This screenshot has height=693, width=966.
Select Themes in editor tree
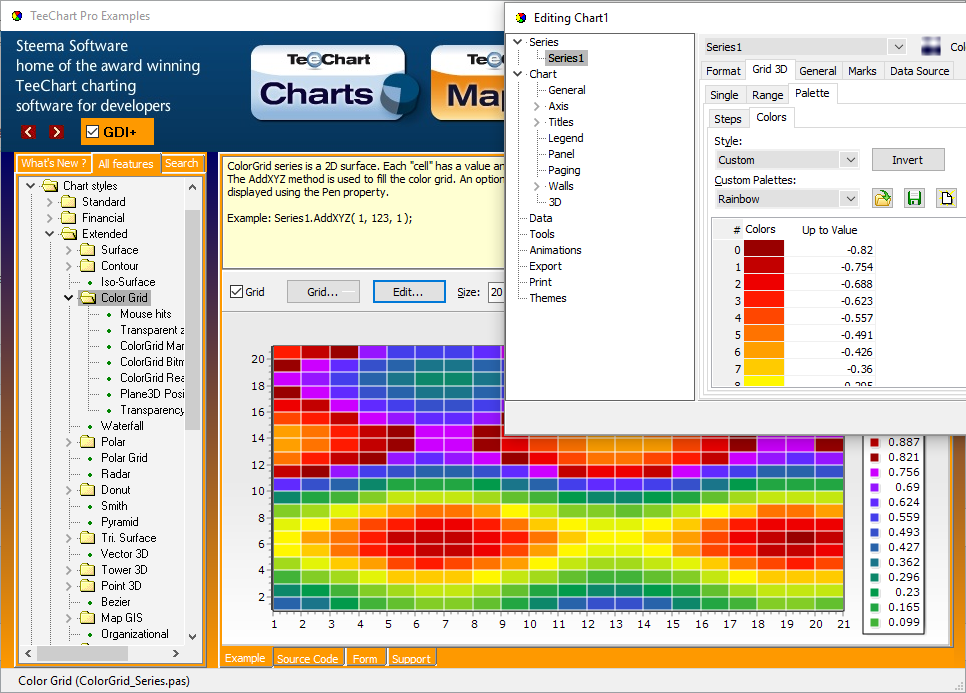548,298
